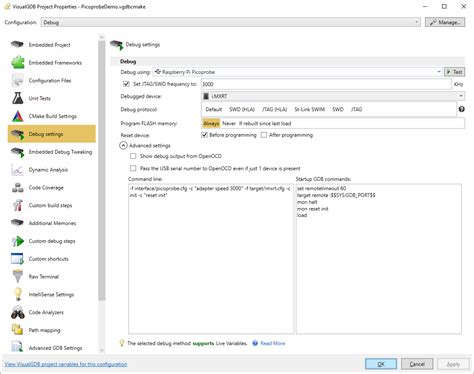474x374 pixels.
Task: Click the Embedded Project sidebar icon
Action: [x=17, y=44]
